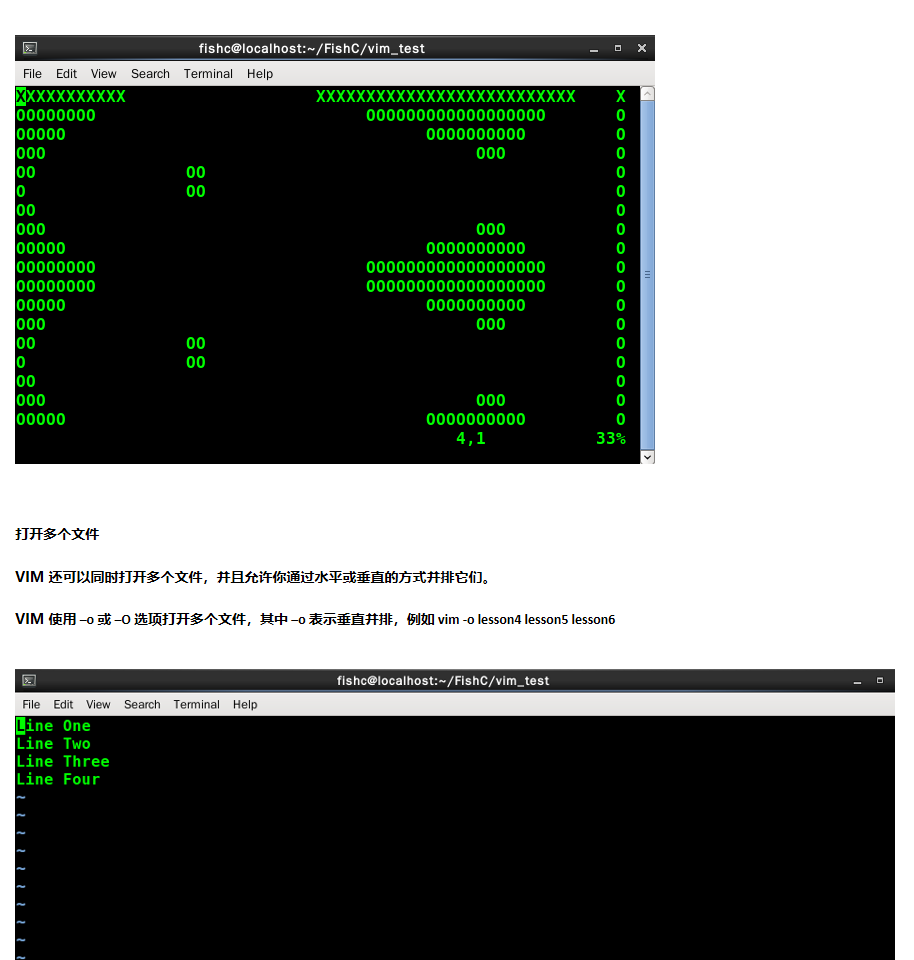The image size is (914, 960).
Task: Click the blue scrollbar thumb in the upper terminal
Action: (x=647, y=275)
